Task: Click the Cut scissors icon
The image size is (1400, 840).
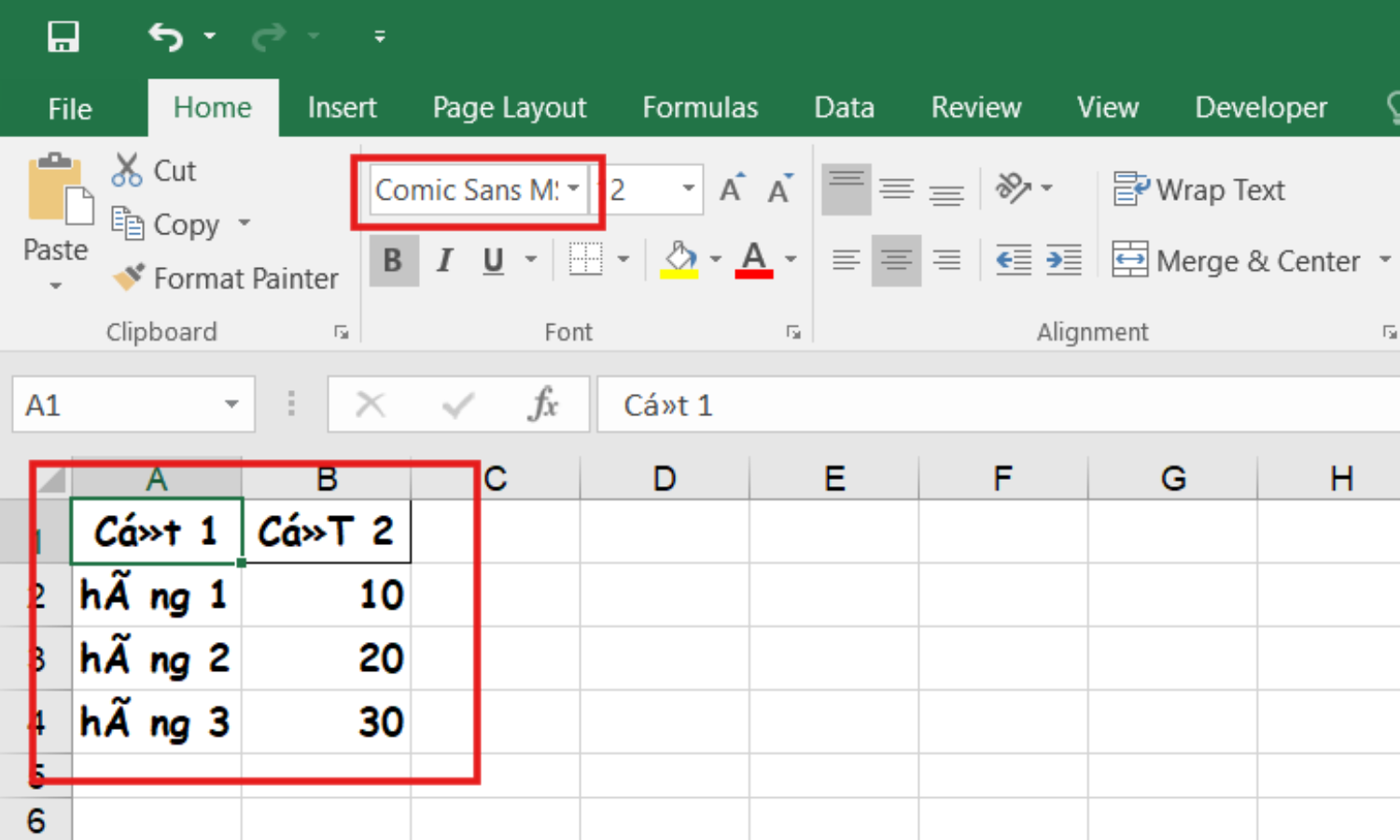Action: pyautogui.click(x=127, y=168)
